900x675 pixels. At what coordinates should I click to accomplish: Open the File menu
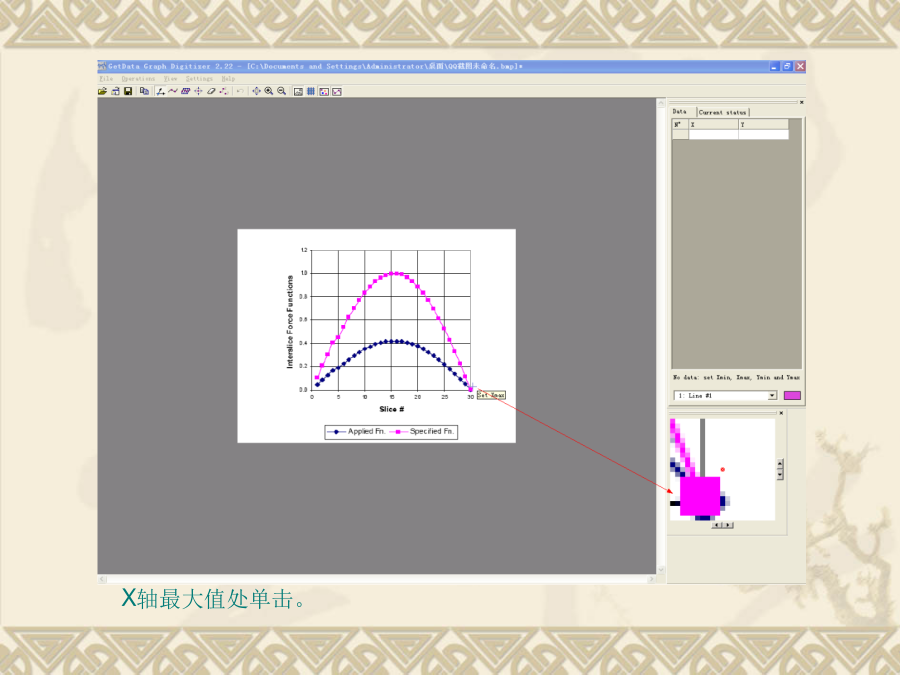tap(106, 78)
